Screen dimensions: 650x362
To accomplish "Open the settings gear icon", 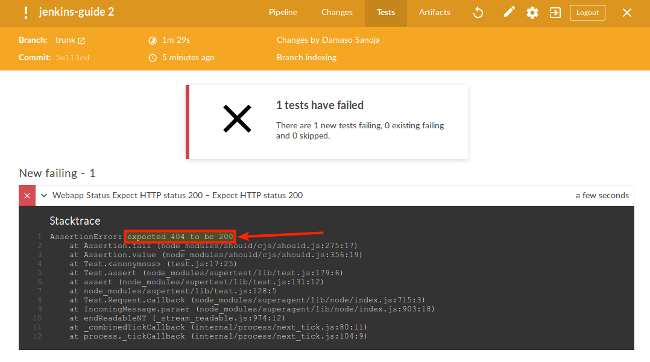I will pyautogui.click(x=532, y=13).
